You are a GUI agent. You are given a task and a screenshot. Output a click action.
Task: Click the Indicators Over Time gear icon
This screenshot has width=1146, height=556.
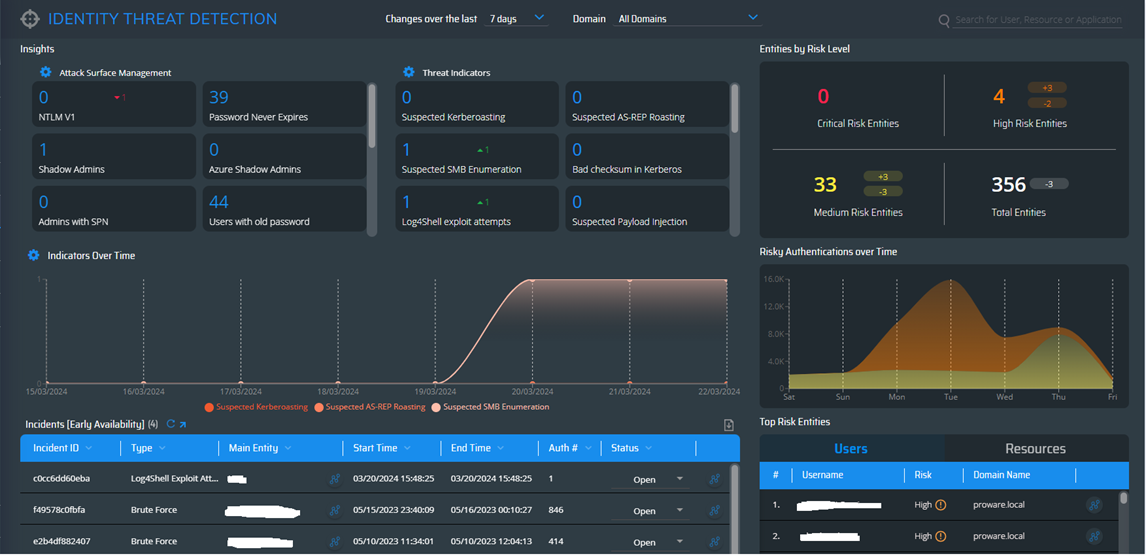(33, 255)
